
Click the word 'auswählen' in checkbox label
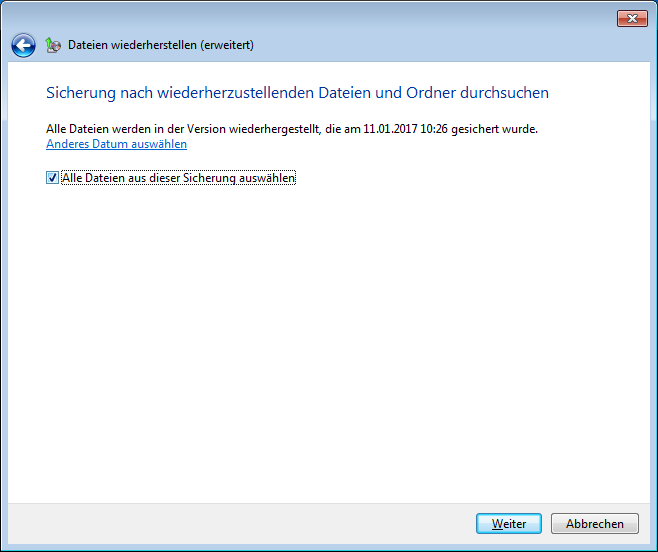[268, 178]
